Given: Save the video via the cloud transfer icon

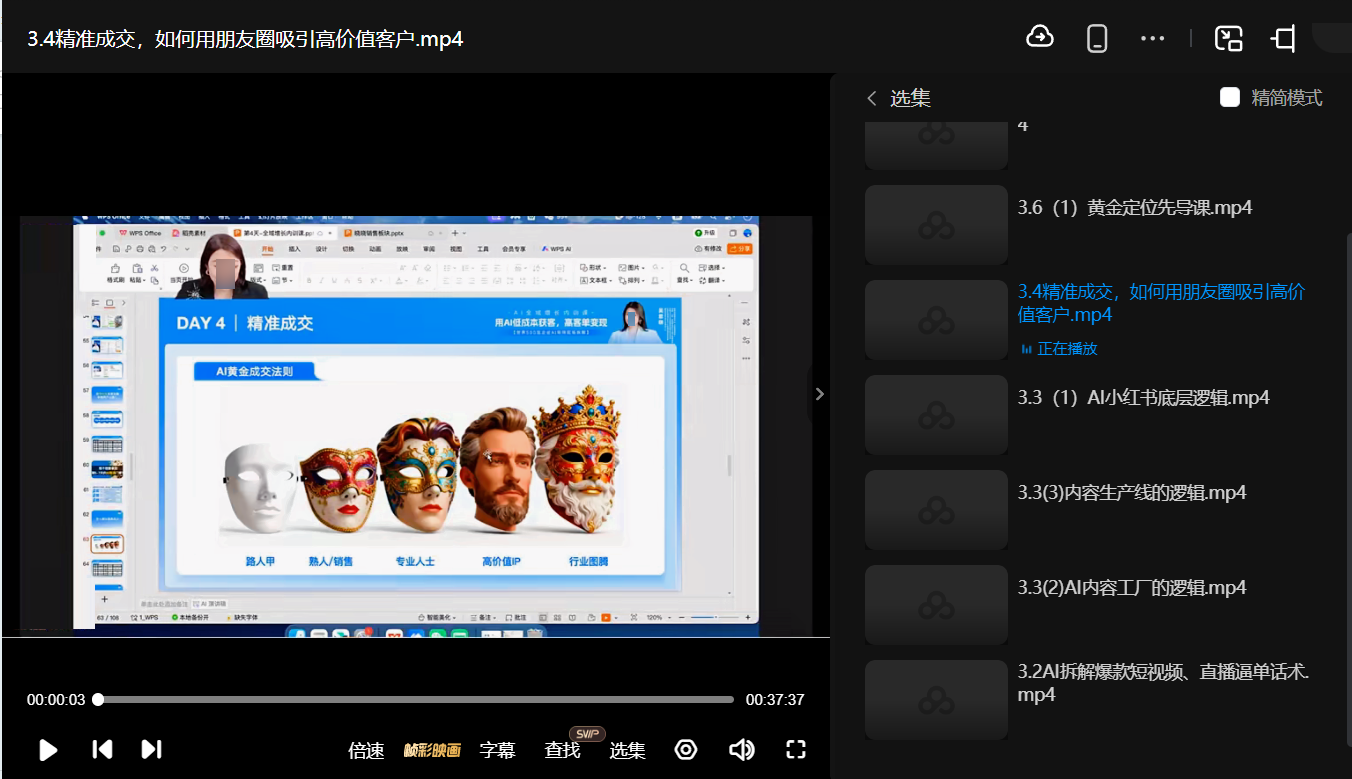Looking at the screenshot, I should point(1040,37).
